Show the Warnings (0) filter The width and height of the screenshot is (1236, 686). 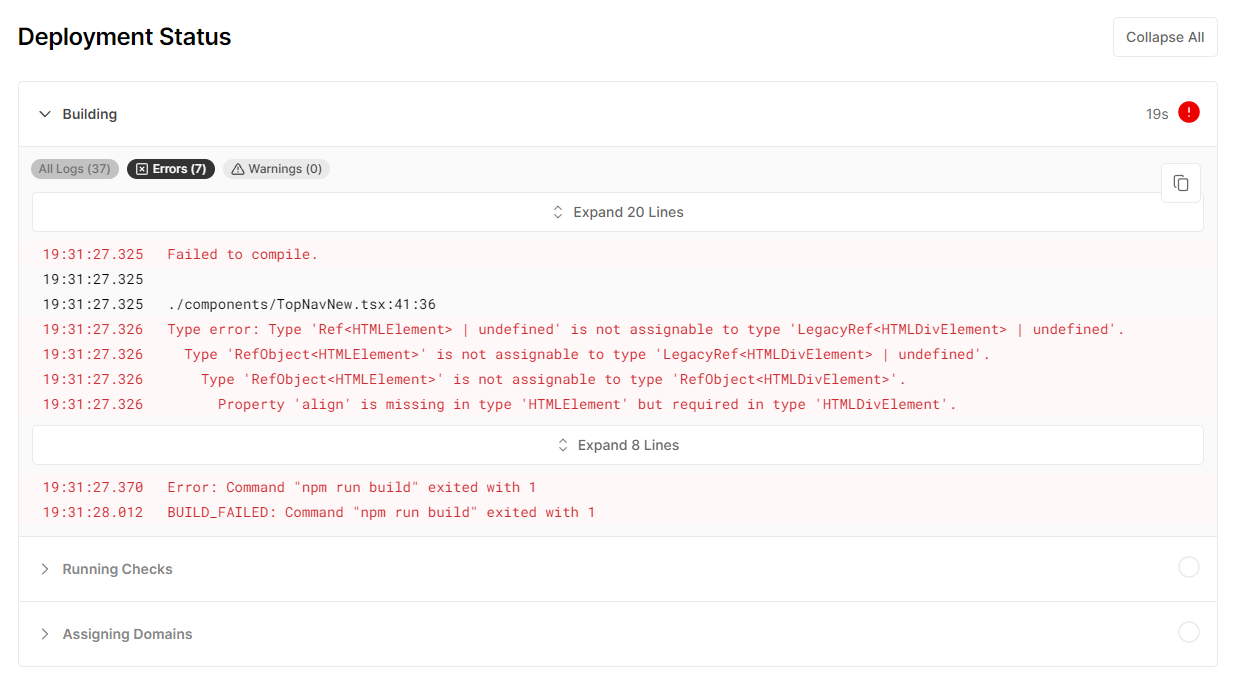[x=276, y=169]
